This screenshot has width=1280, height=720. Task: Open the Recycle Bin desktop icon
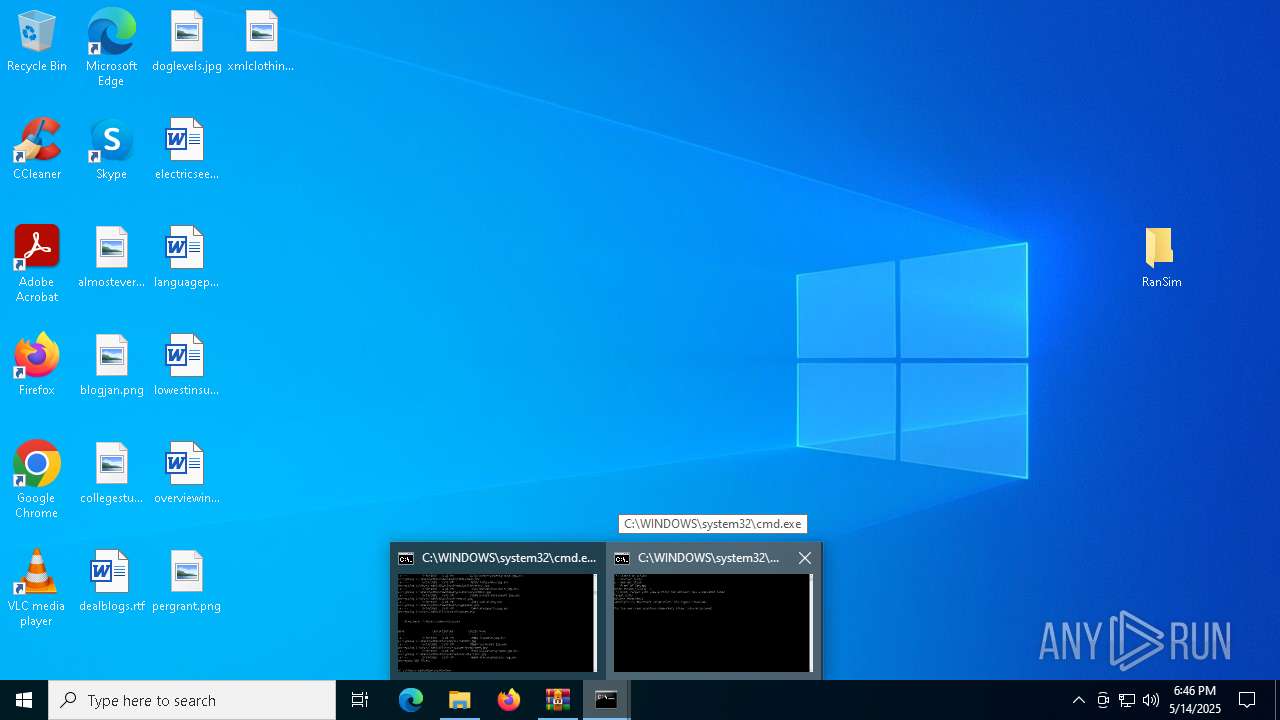click(37, 42)
